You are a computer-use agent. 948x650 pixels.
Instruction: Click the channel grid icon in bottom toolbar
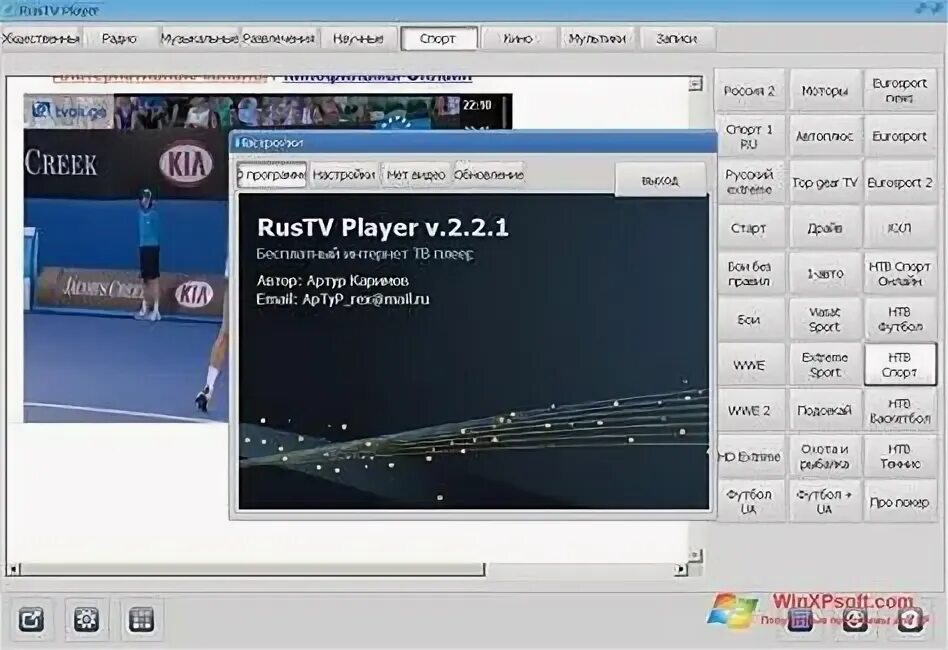click(141, 619)
